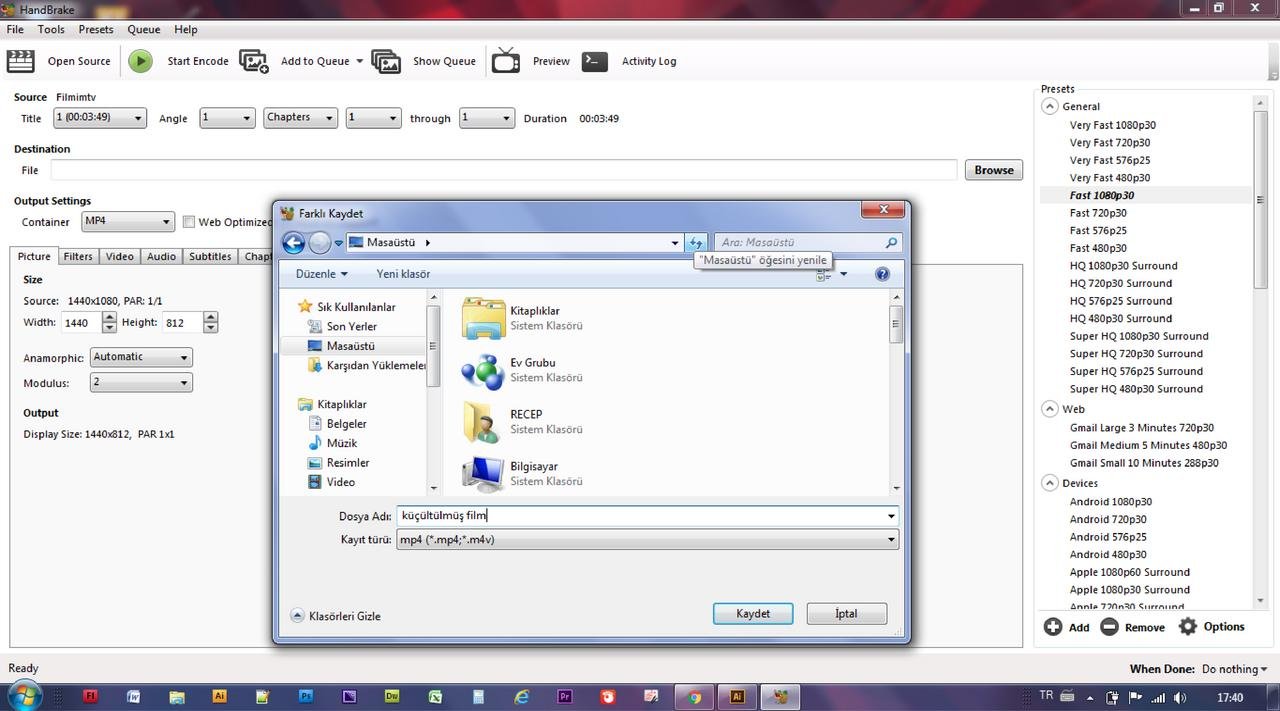The width and height of the screenshot is (1280, 711).
Task: Switch to the Audio tab
Action: pos(162,256)
